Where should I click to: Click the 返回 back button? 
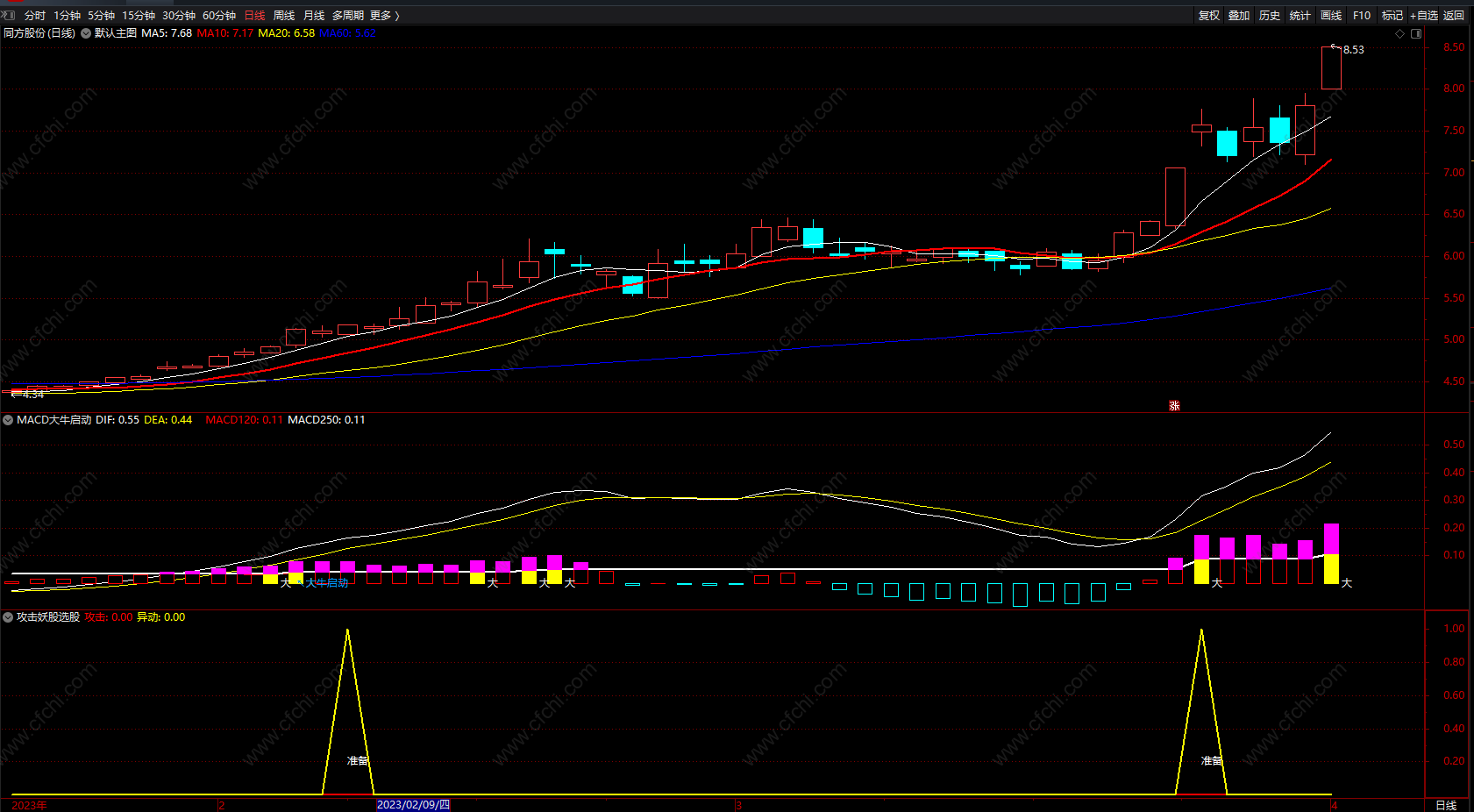pyautogui.click(x=1454, y=16)
